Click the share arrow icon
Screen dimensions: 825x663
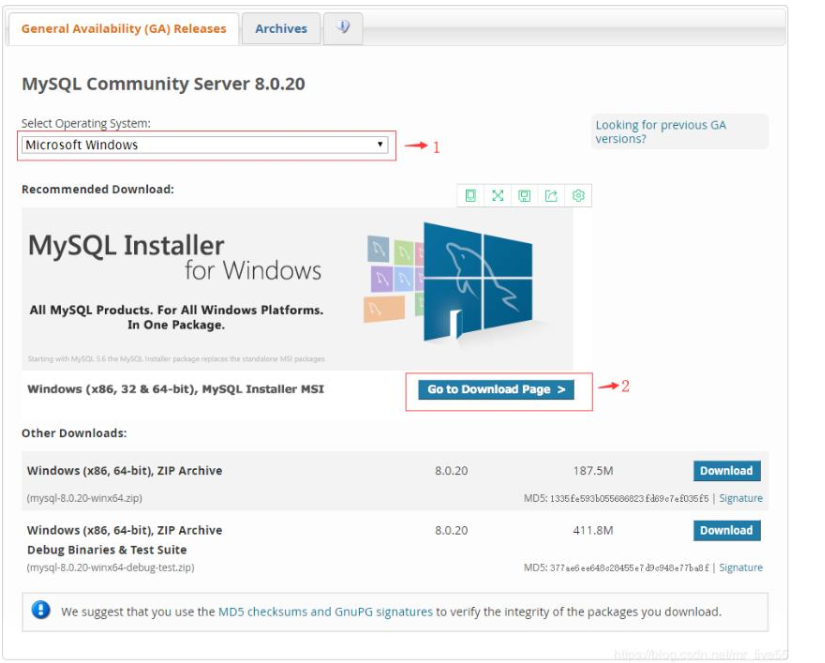(x=551, y=196)
